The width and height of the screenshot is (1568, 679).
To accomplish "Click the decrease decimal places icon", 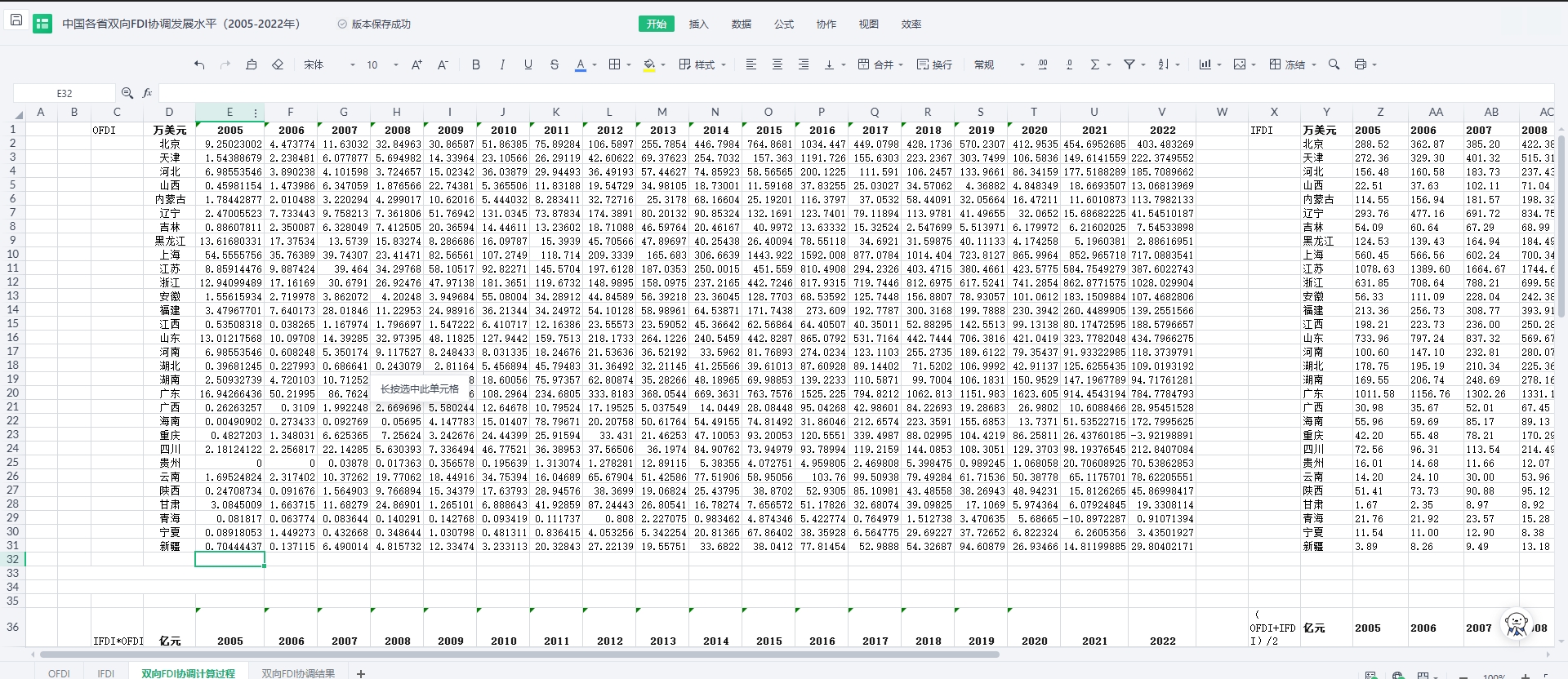I will [1069, 64].
